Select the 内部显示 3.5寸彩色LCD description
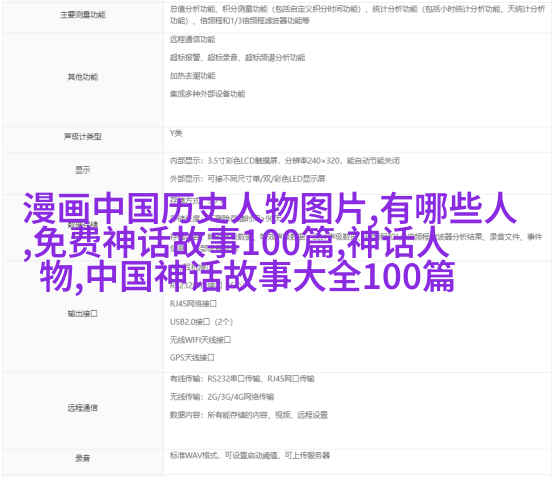 pos(285,161)
